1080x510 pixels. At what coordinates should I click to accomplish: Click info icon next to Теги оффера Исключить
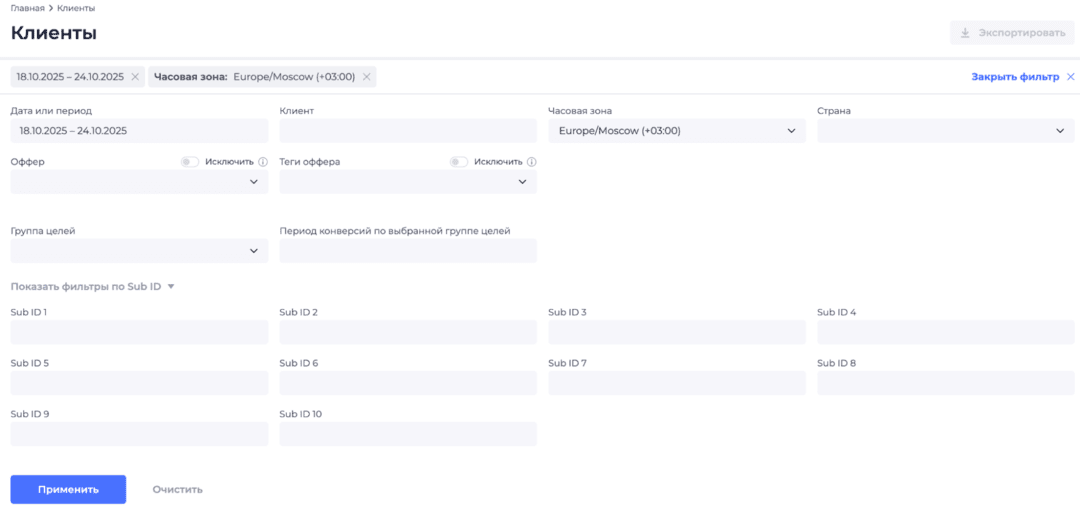click(x=532, y=162)
